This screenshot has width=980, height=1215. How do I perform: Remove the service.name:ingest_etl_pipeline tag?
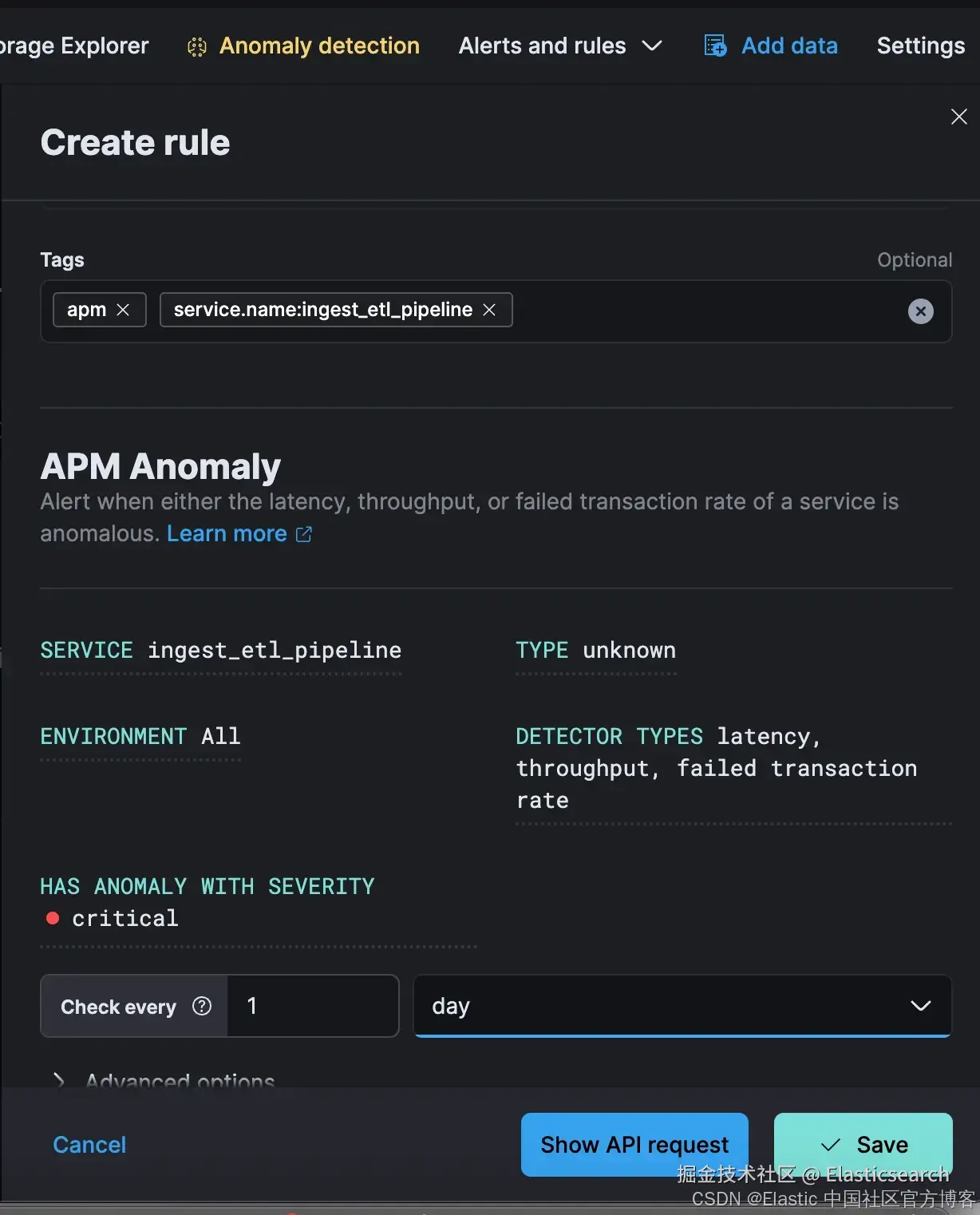point(489,310)
